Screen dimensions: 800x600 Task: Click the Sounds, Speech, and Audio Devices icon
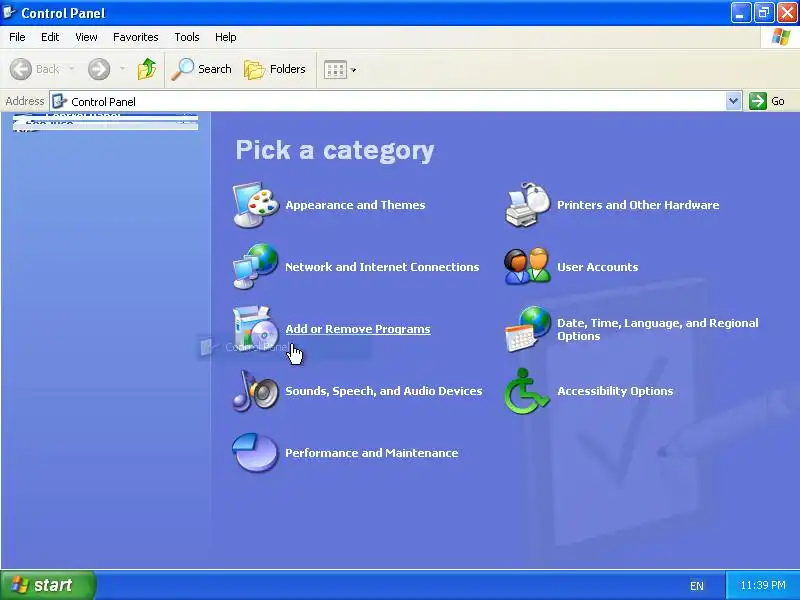(x=256, y=390)
